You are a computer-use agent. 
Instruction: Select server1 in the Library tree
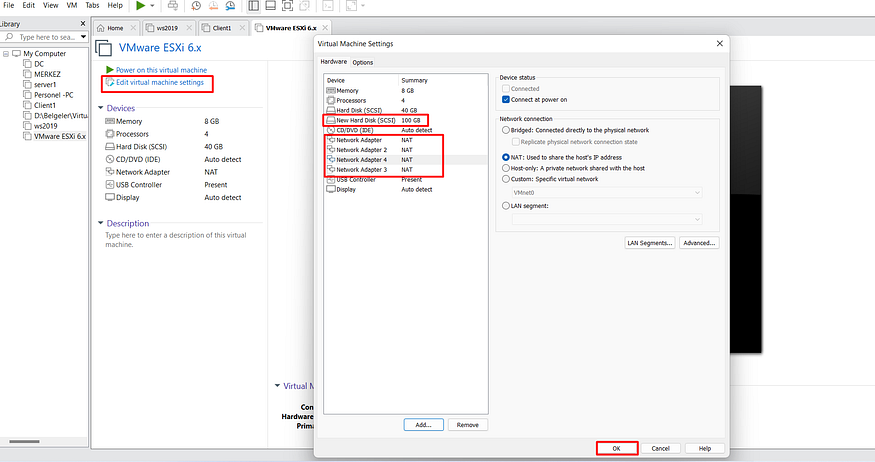[45, 85]
